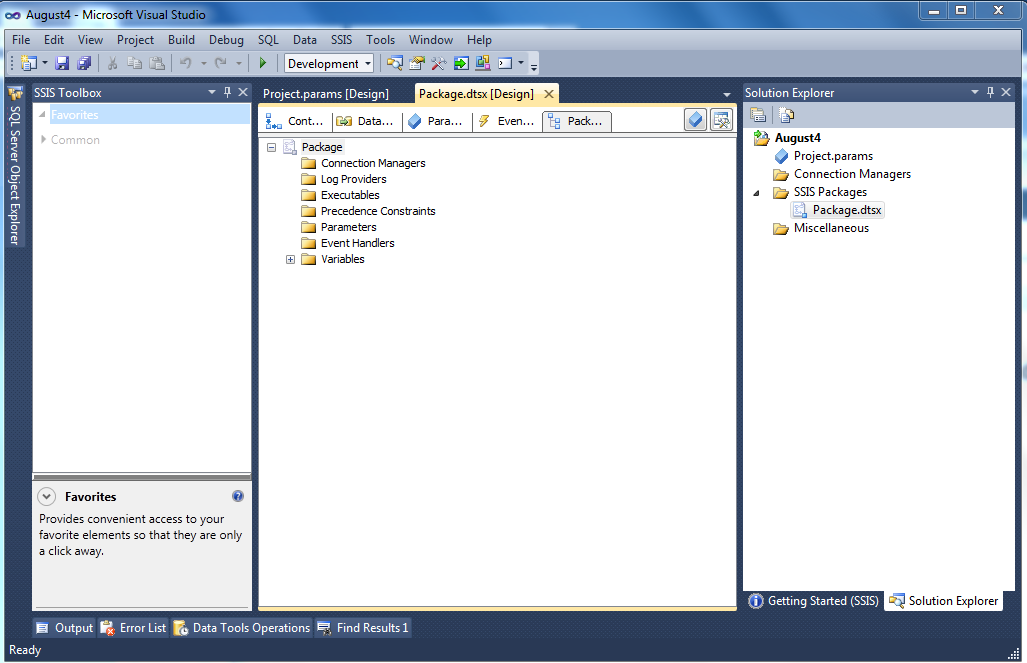Image resolution: width=1027 pixels, height=663 pixels.
Task: Open the New Project dropdown arrow
Action: [45, 64]
